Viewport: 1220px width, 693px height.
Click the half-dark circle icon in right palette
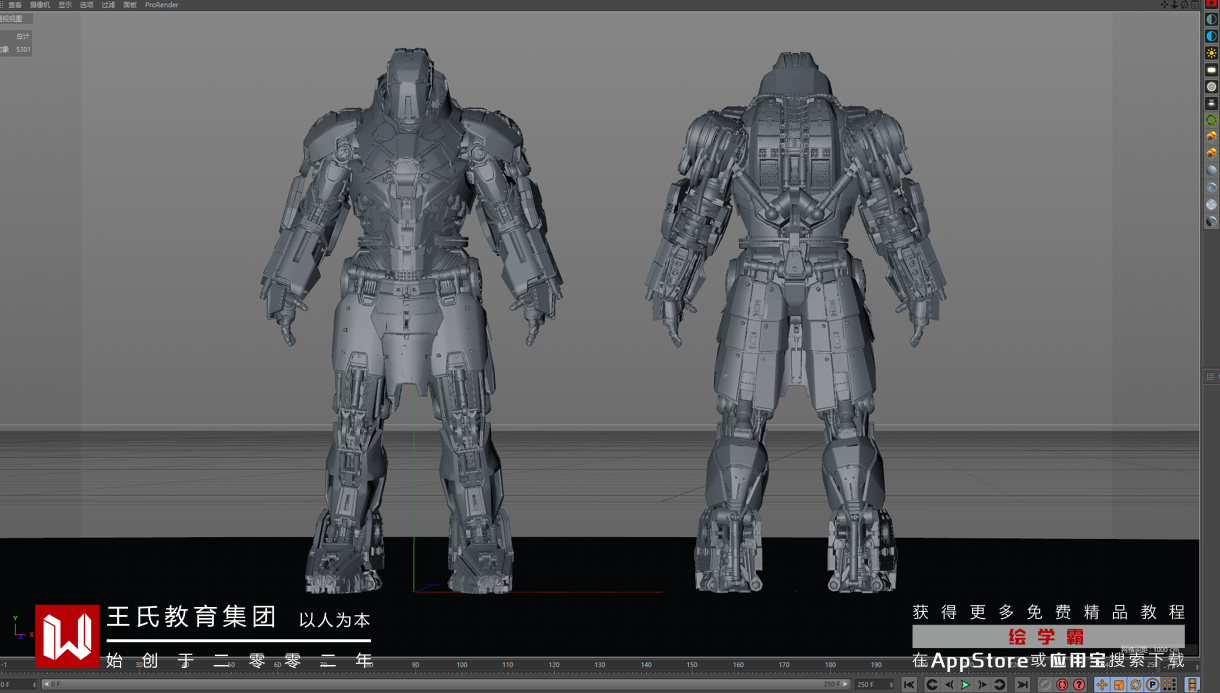tap(1211, 19)
